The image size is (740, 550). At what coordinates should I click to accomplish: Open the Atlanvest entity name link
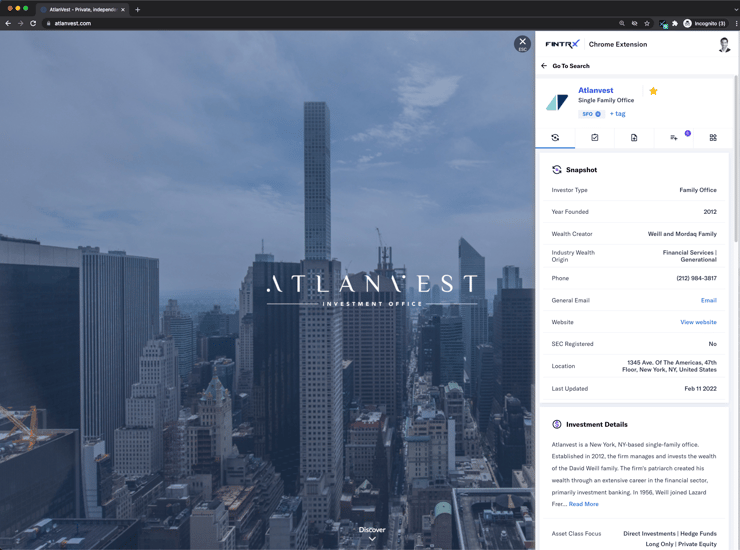[x=596, y=90]
